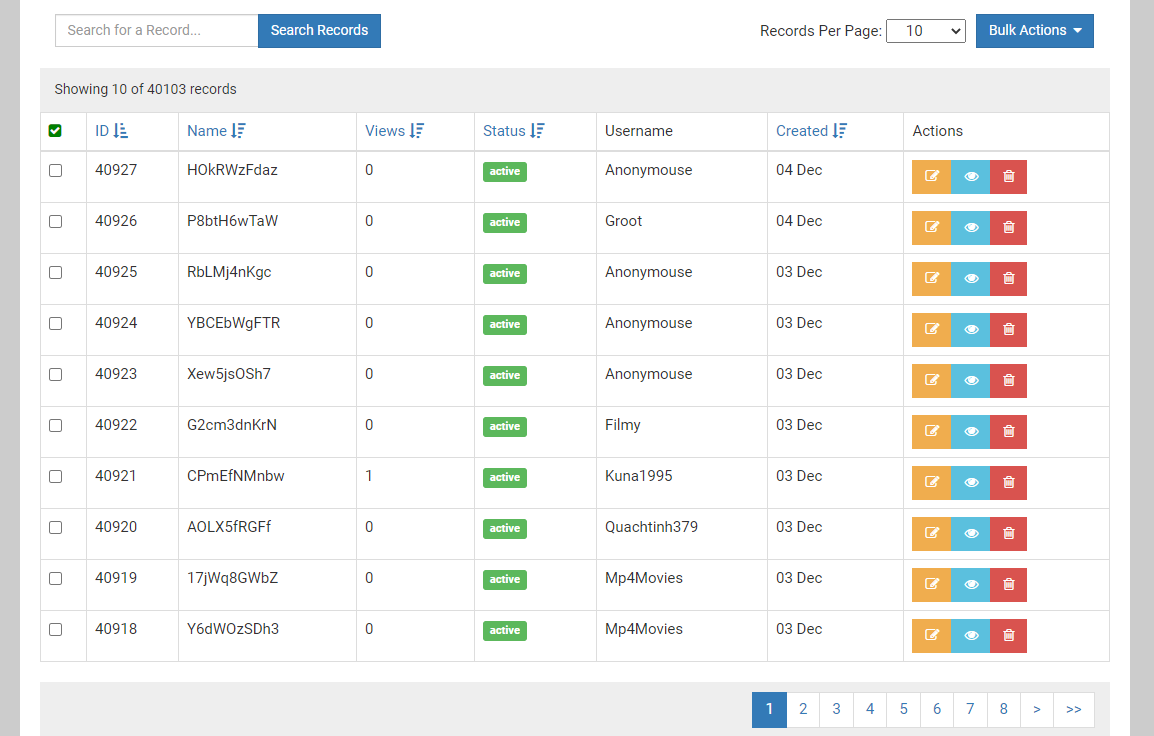Open the Records Per Page dropdown
The height and width of the screenshot is (736, 1154).
coord(925,30)
